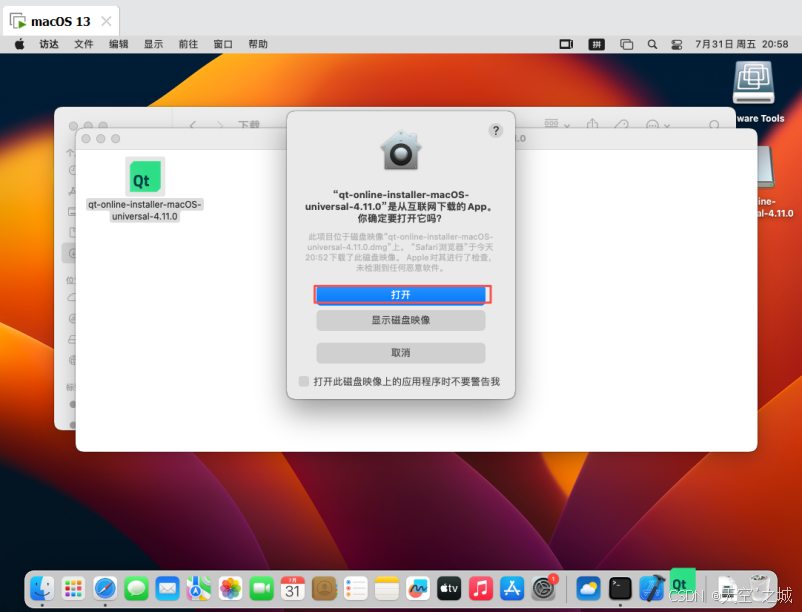This screenshot has height=612, width=802.
Task: Open Xcode from the Dock
Action: [x=652, y=589]
